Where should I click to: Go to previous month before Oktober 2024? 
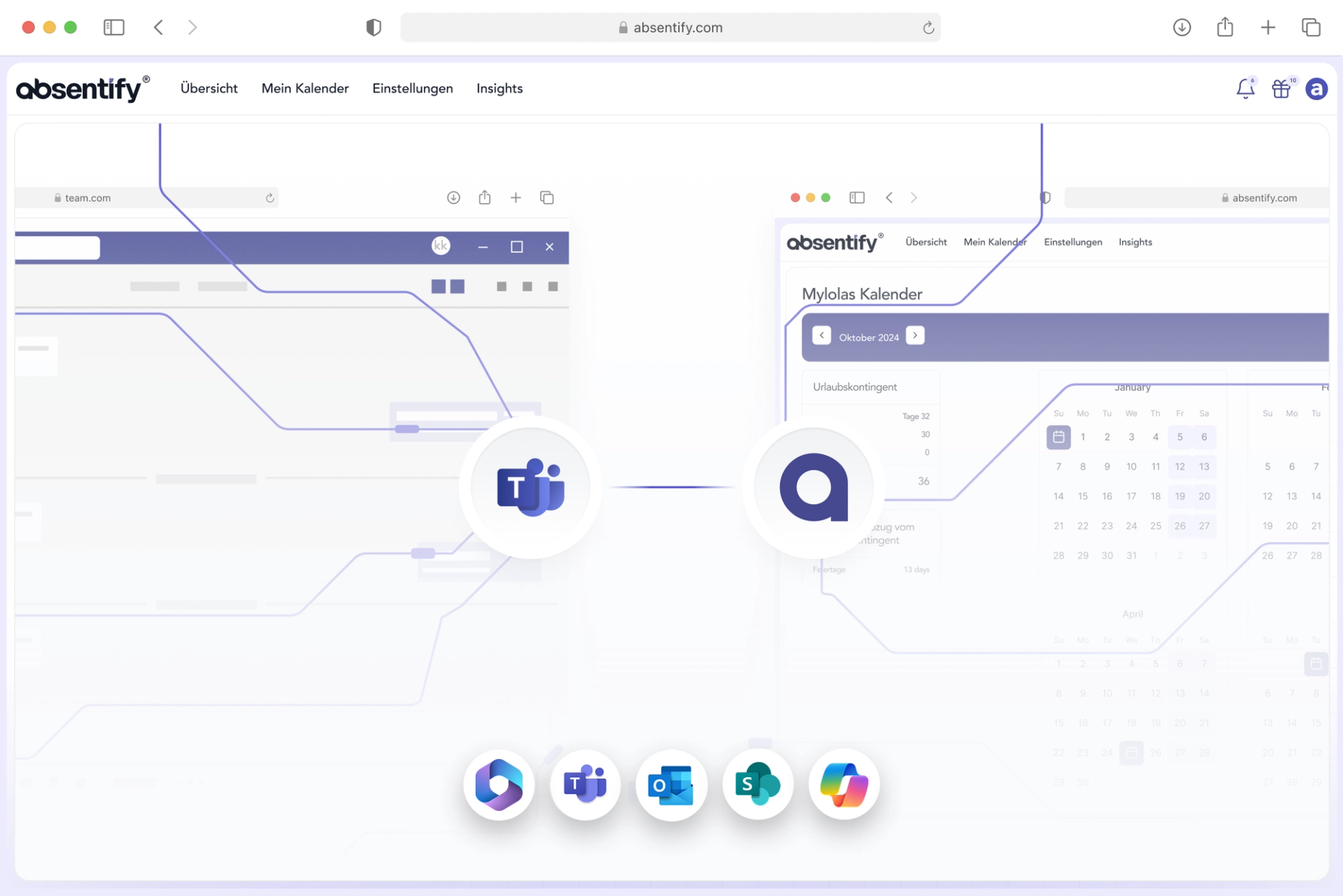point(821,336)
